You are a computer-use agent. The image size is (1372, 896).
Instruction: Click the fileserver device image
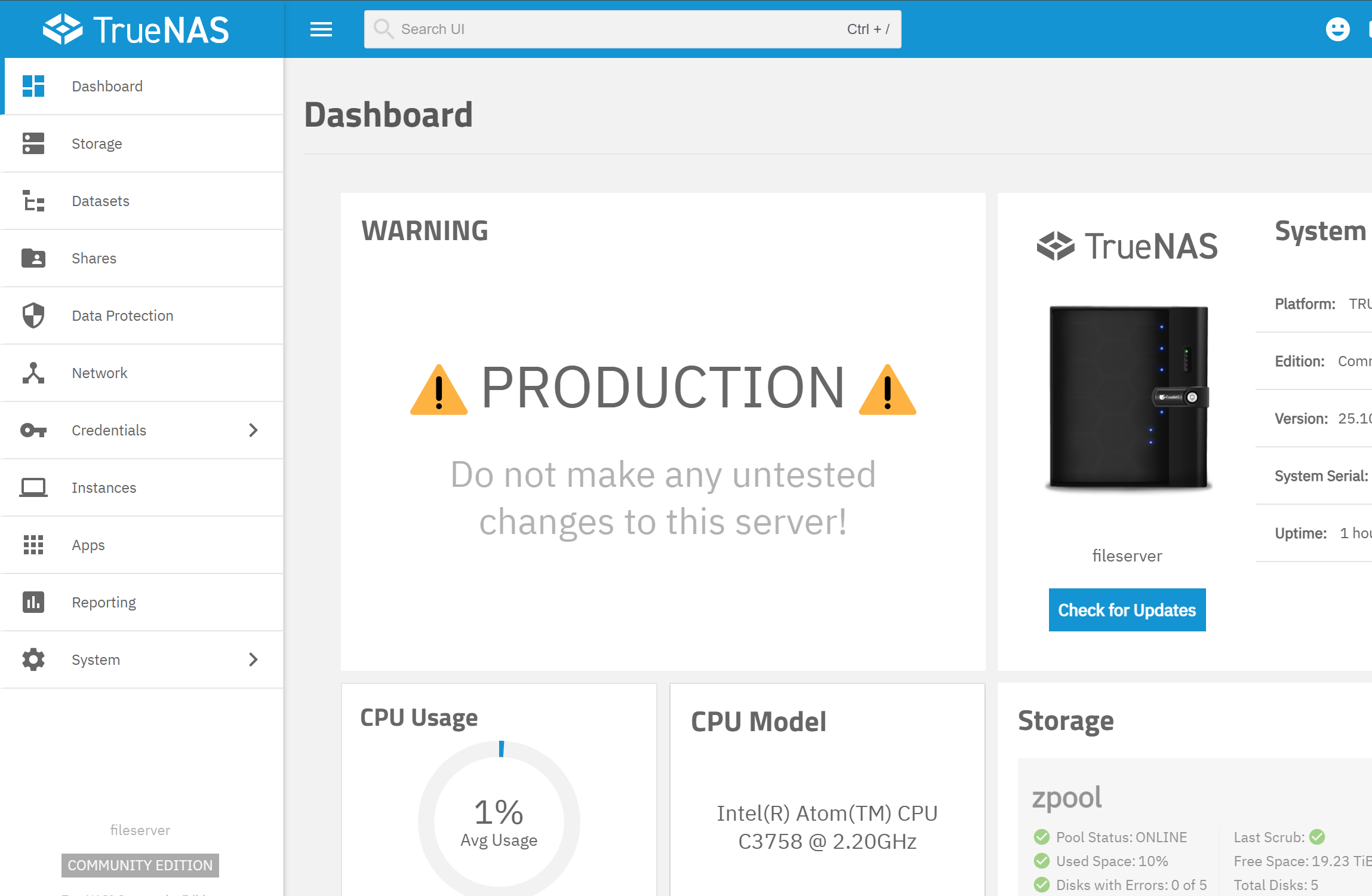click(x=1128, y=398)
